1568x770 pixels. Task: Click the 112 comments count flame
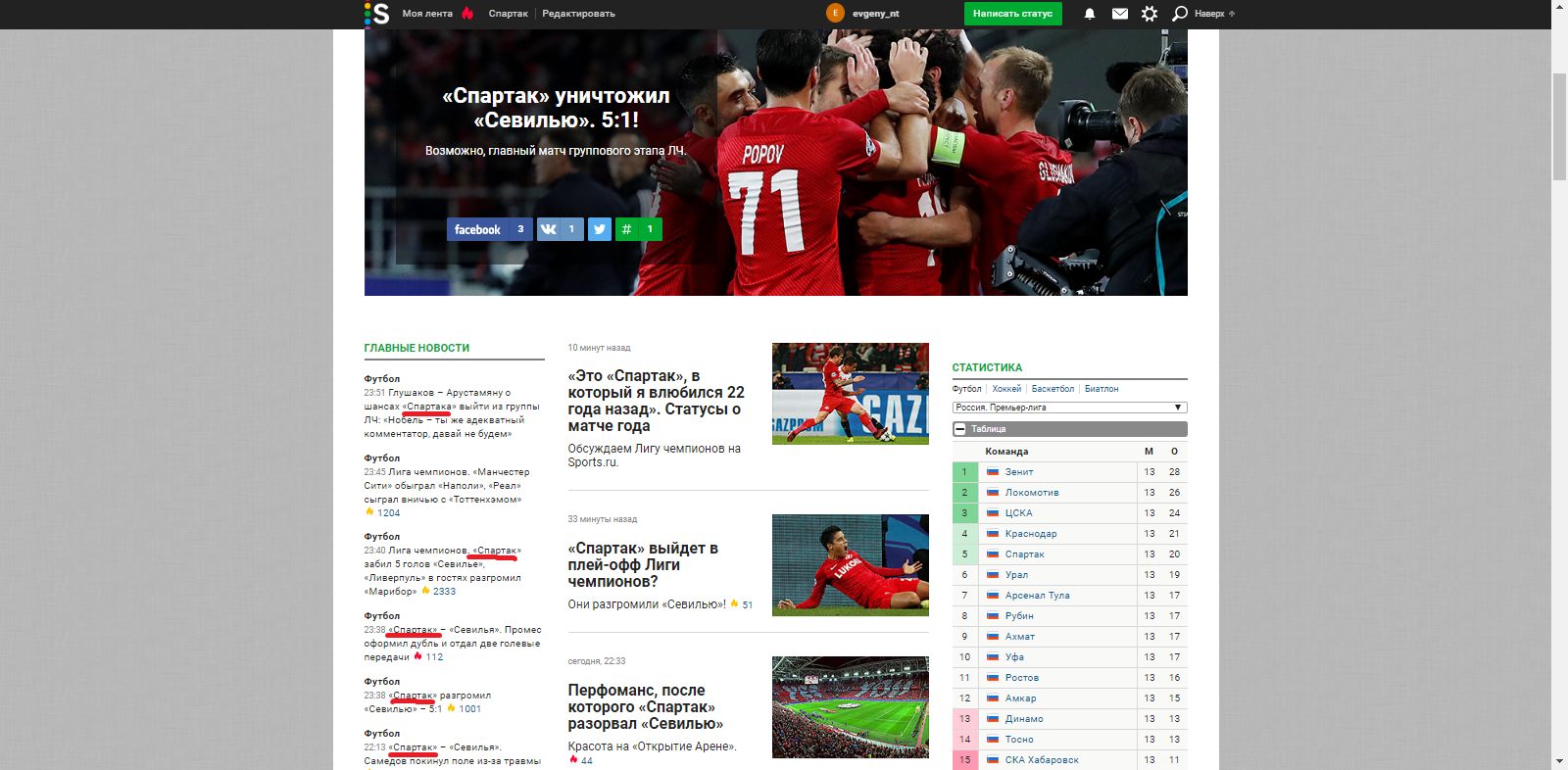pos(428,657)
